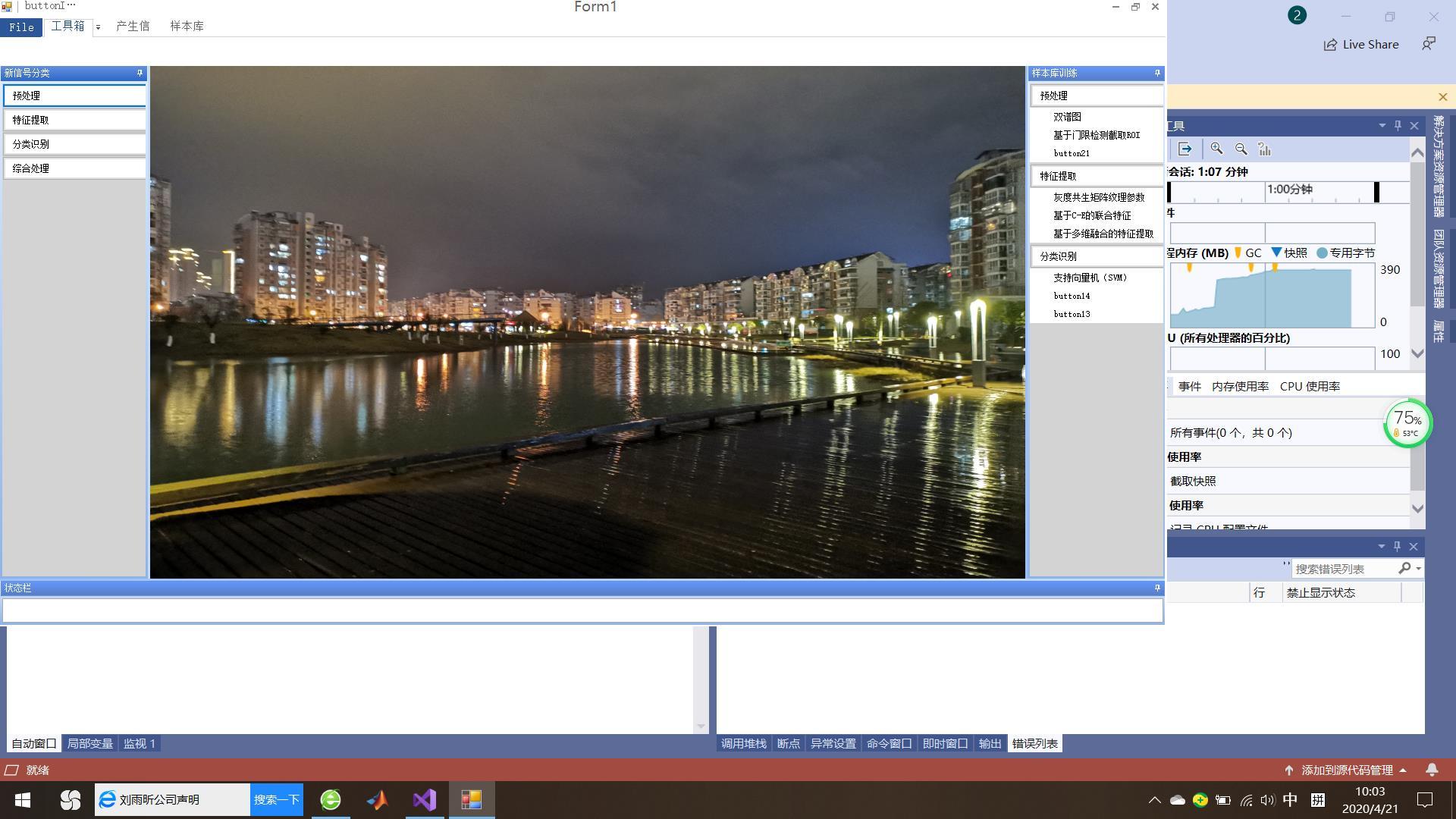This screenshot has height=819, width=1456.
Task: Select the 工具箱 ribbon tab
Action: click(x=67, y=27)
